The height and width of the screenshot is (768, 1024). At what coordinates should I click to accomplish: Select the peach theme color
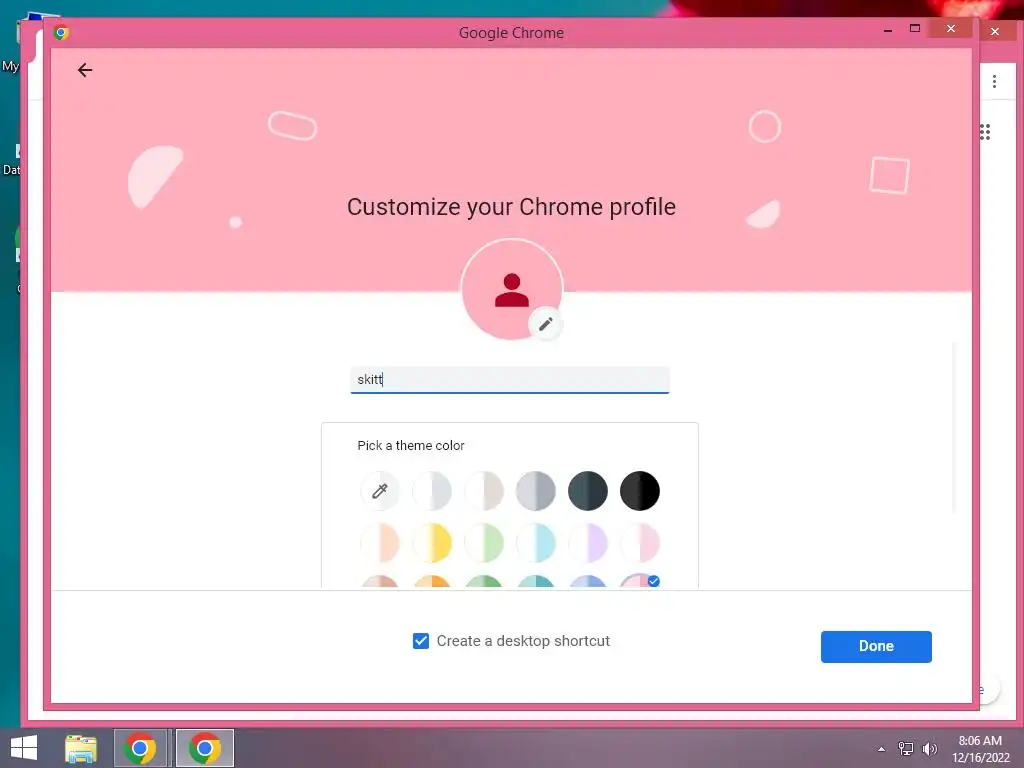(379, 543)
